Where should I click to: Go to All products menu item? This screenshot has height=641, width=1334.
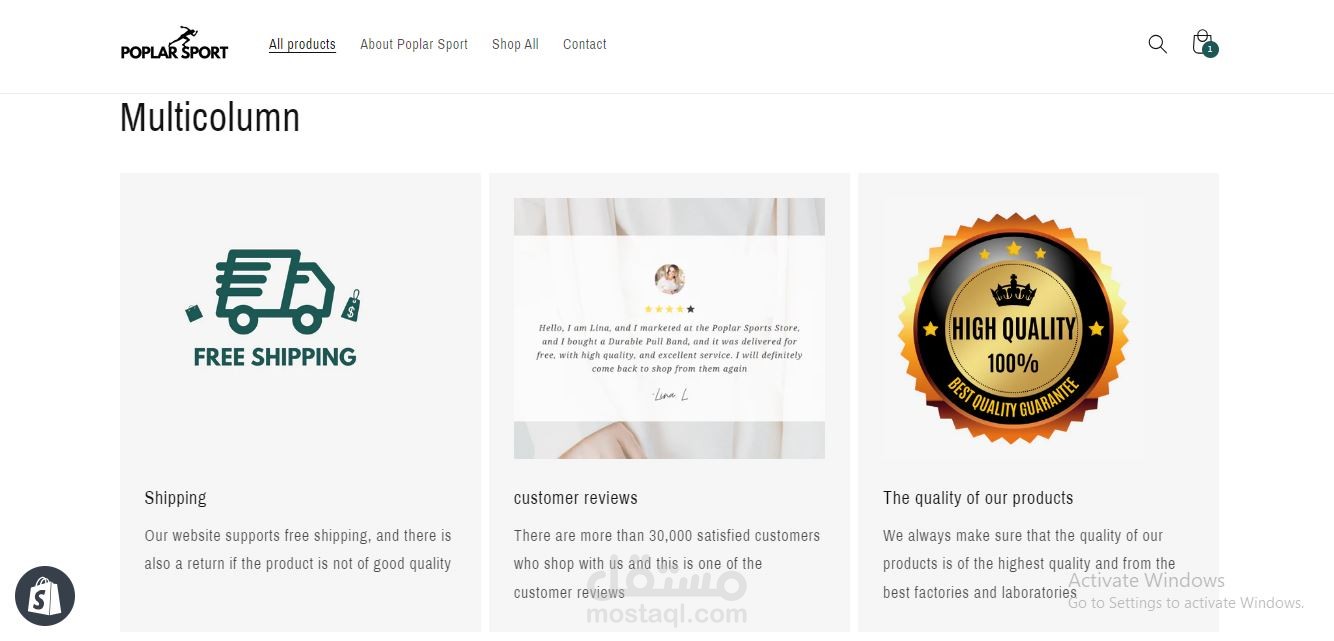pyautogui.click(x=302, y=44)
